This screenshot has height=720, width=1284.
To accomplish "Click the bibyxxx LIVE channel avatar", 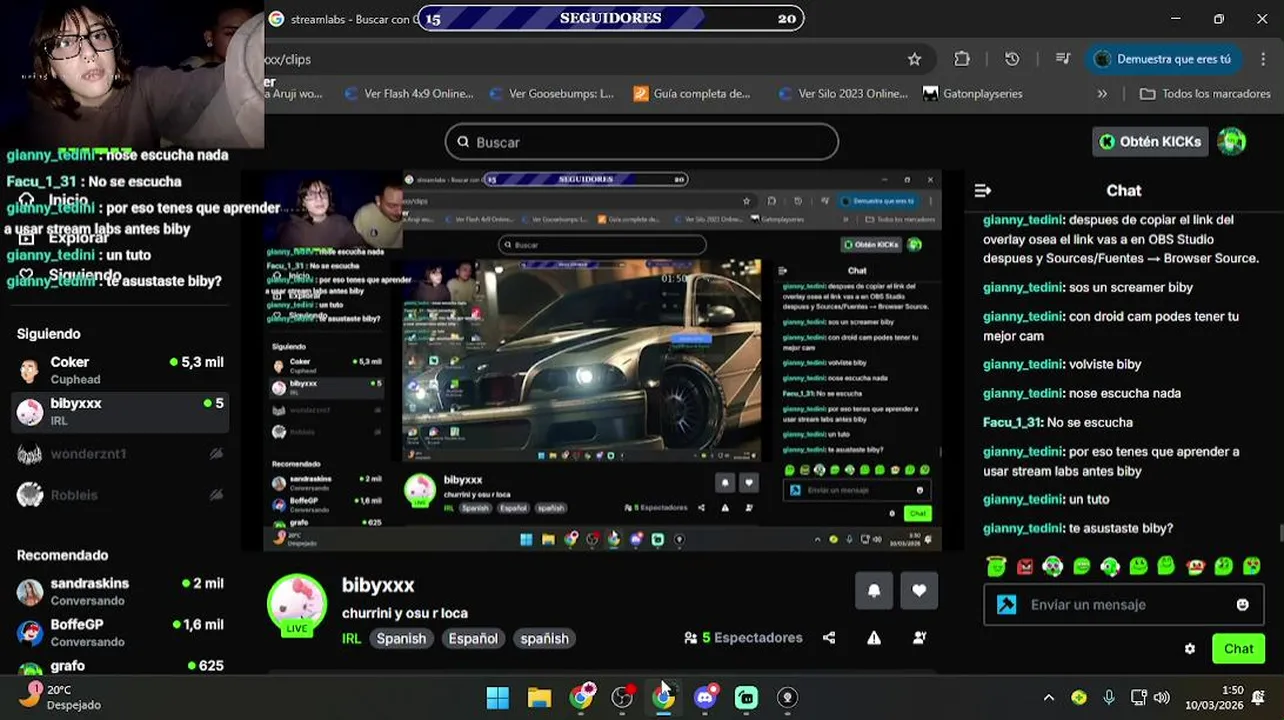I will [297, 605].
